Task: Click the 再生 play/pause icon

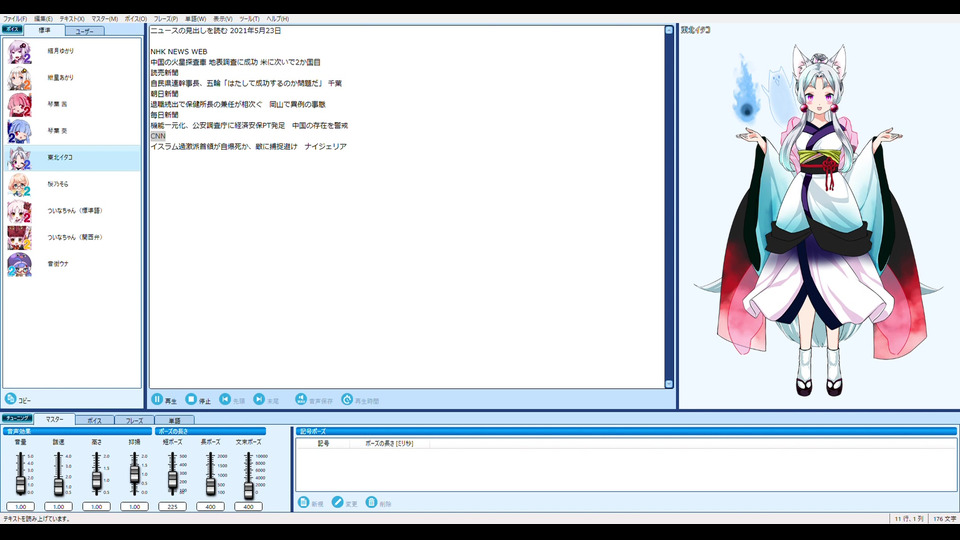Action: [x=157, y=399]
